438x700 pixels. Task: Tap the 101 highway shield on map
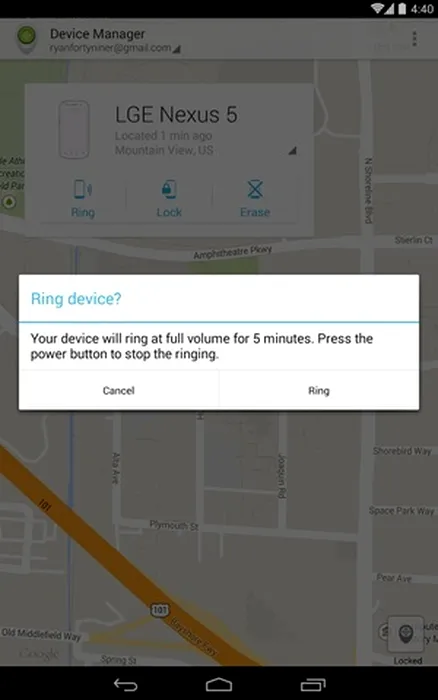coord(159,610)
